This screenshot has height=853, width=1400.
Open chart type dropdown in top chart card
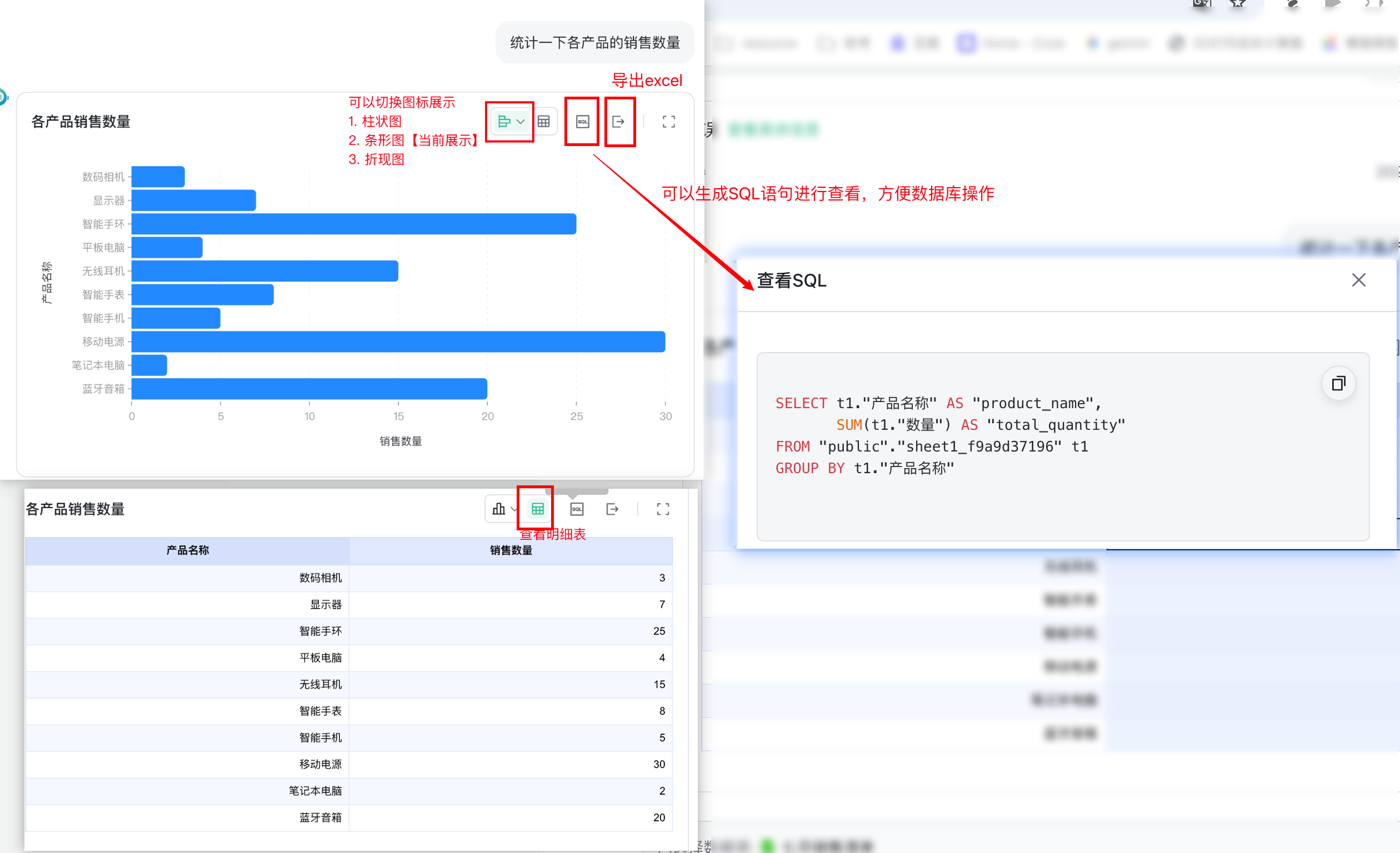pyautogui.click(x=510, y=122)
